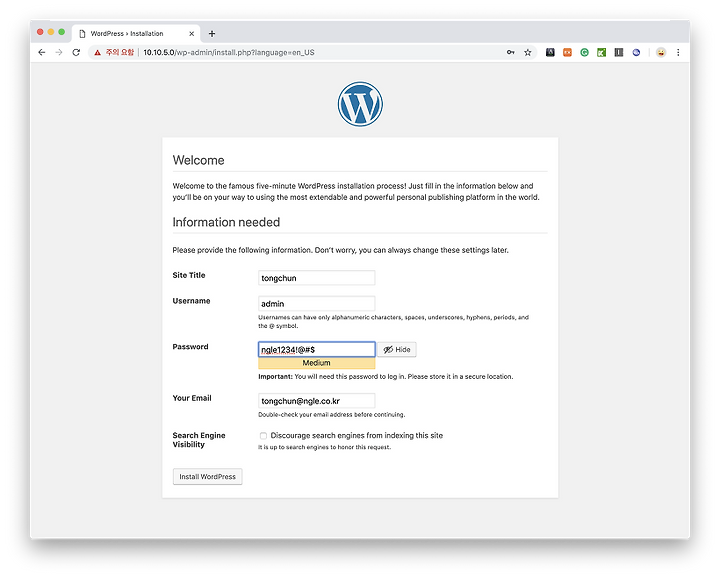Screen dimensions: 720x578
Task: Select the WordPress › Installation tab
Action: (136, 34)
